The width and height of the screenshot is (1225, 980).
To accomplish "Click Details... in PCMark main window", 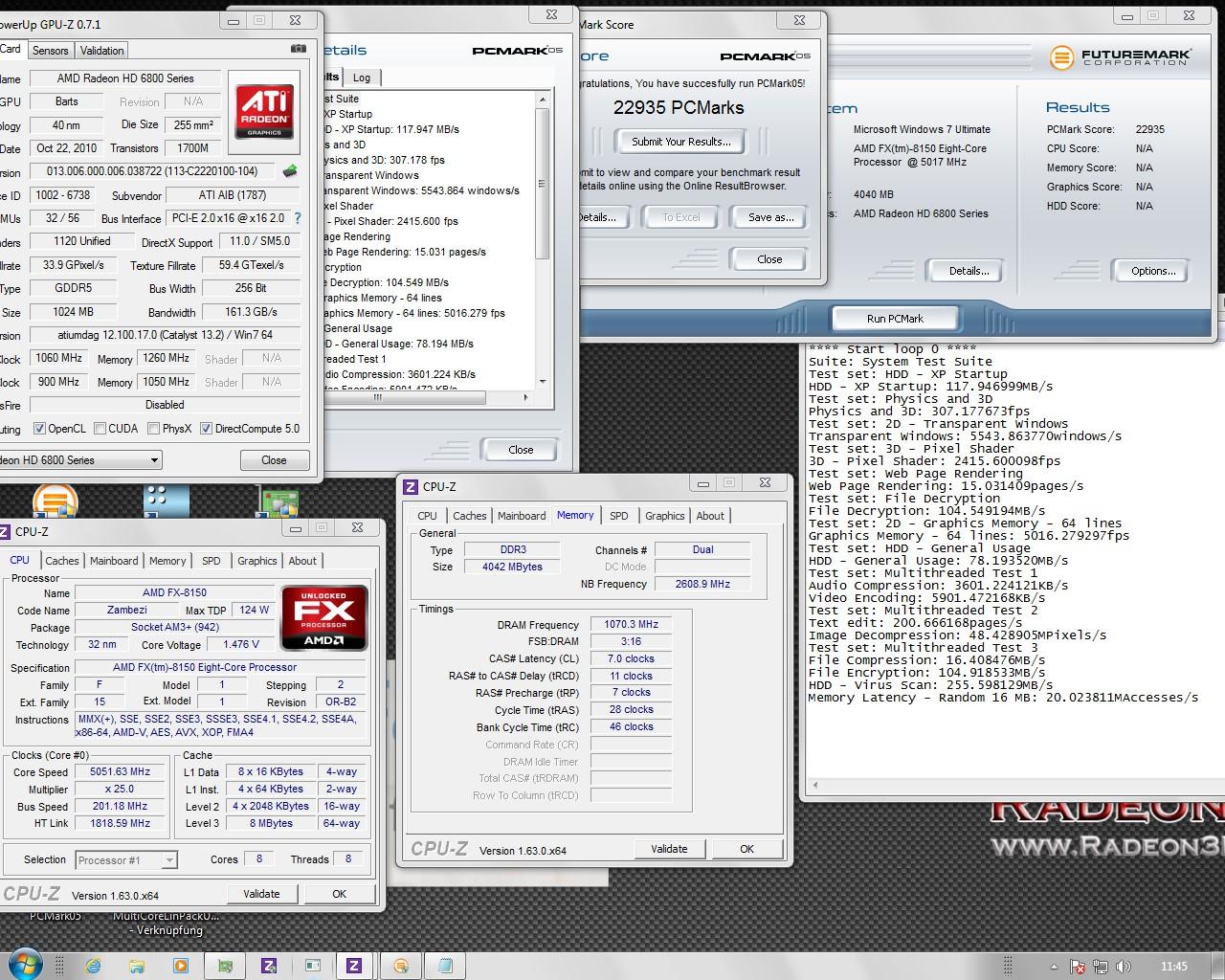I will click(969, 271).
